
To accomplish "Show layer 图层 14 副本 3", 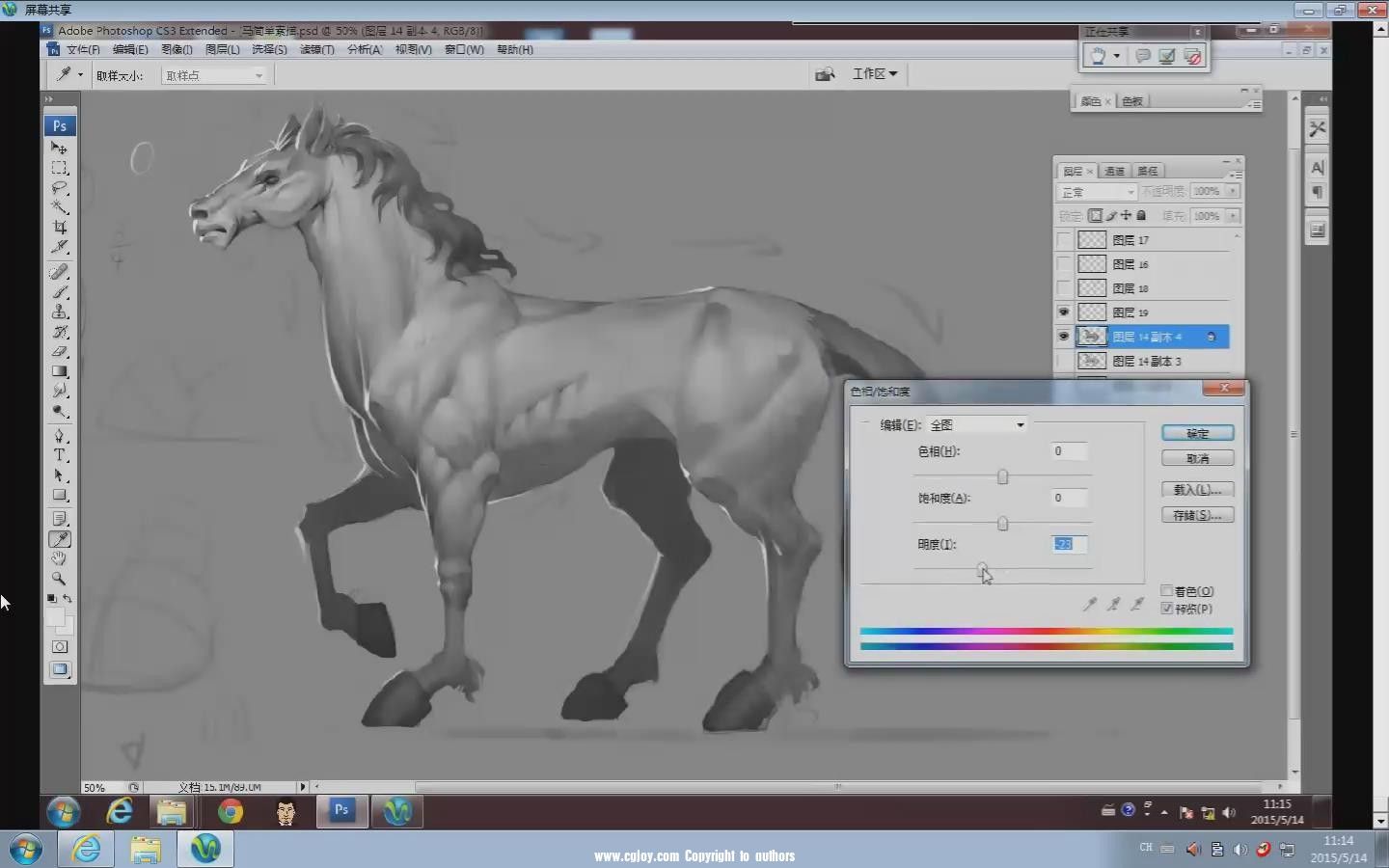I will click(1064, 361).
